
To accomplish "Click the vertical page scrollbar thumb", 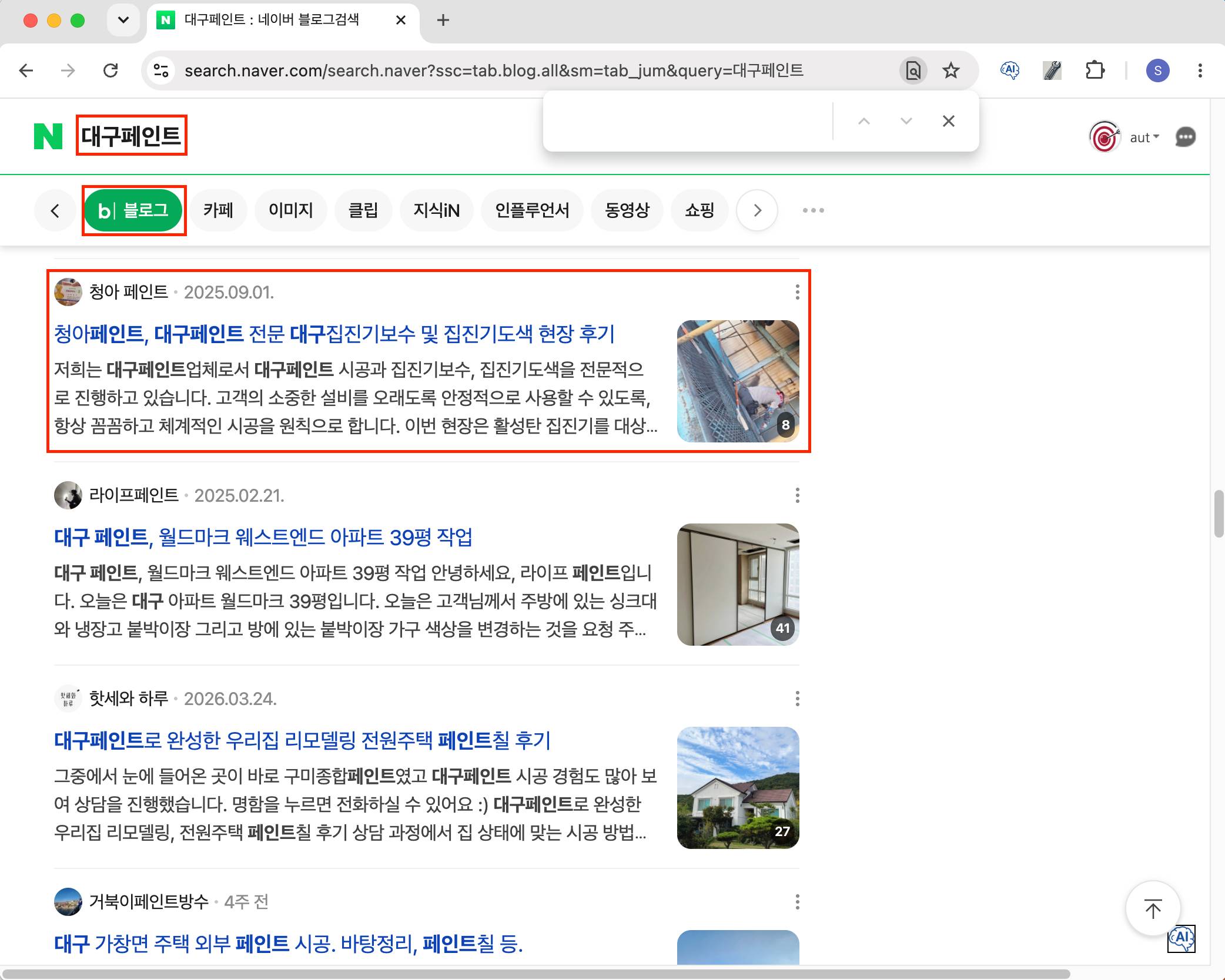I will click(1218, 514).
